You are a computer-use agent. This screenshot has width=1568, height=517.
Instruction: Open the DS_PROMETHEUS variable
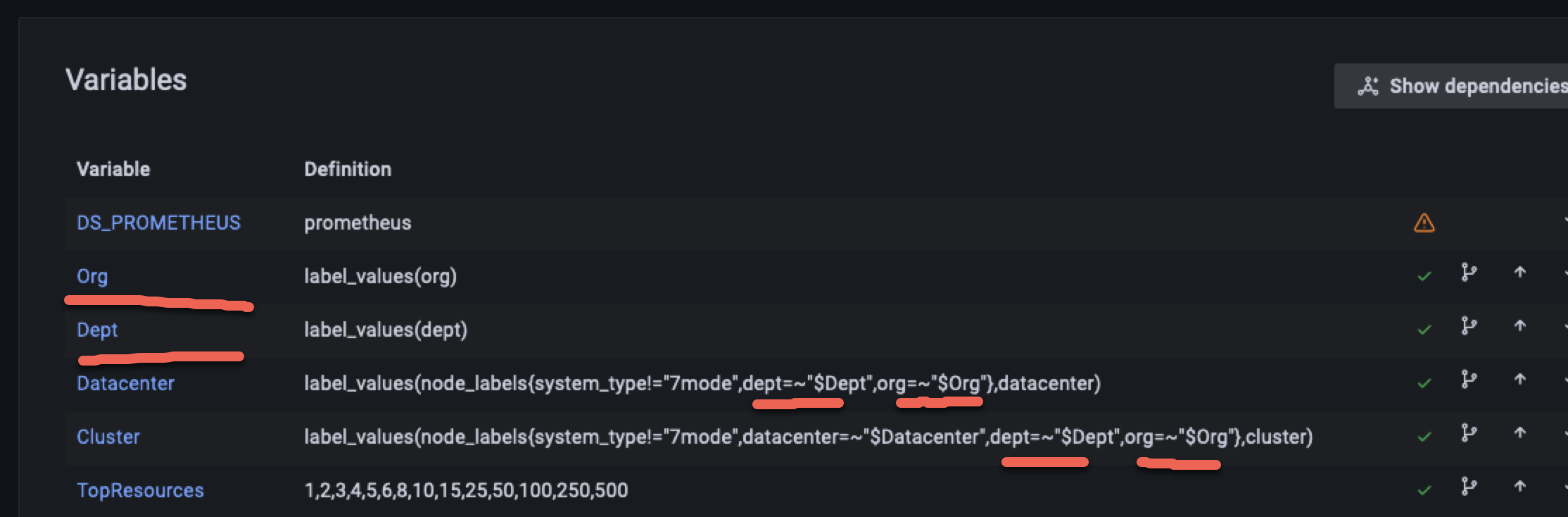click(158, 223)
